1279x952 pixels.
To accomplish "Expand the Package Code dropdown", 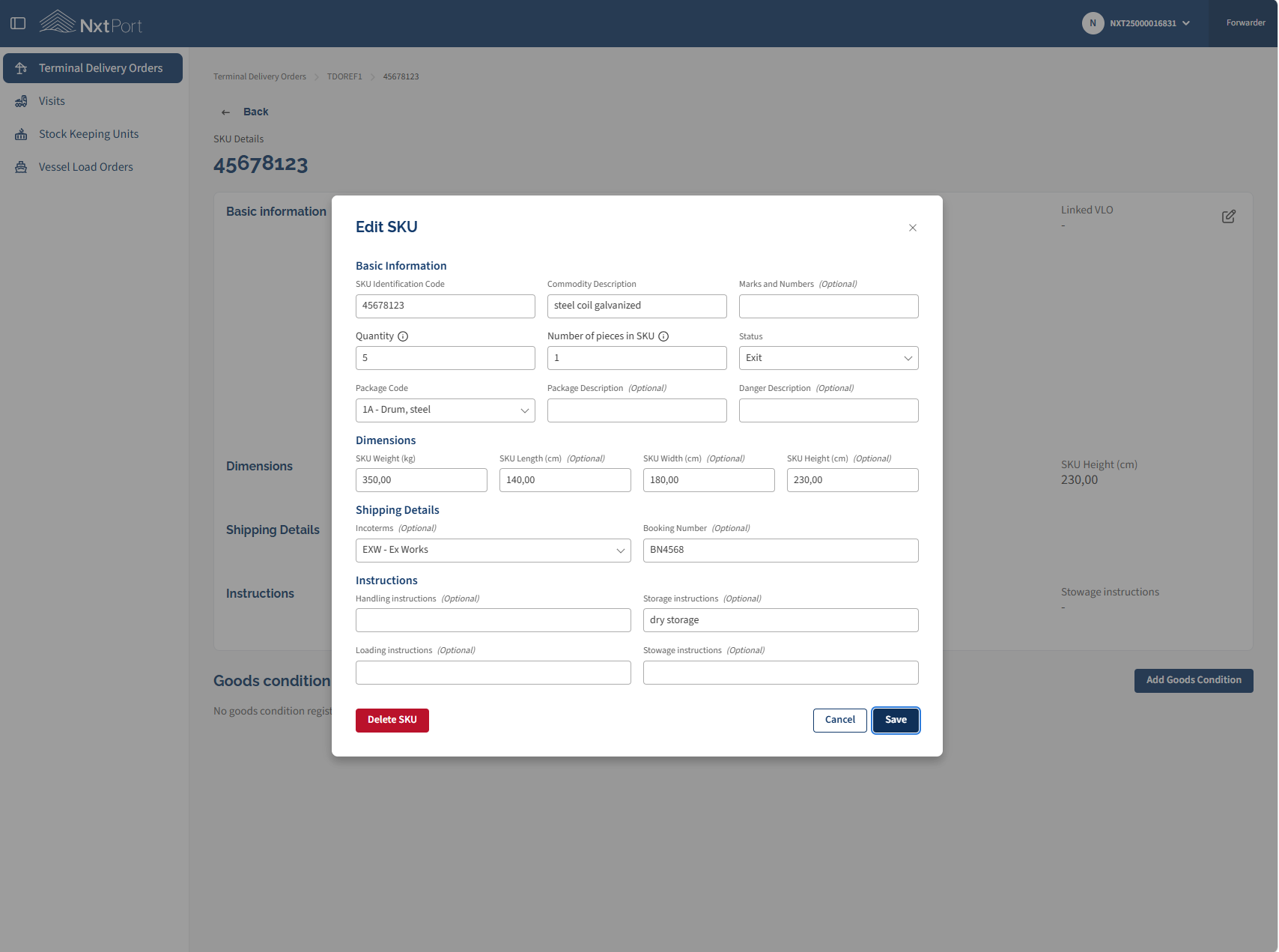I will 446,410.
